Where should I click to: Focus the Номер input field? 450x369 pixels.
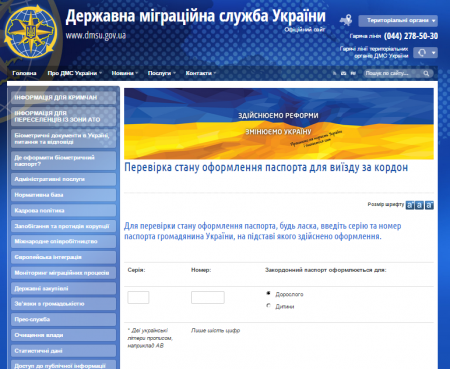tap(208, 297)
